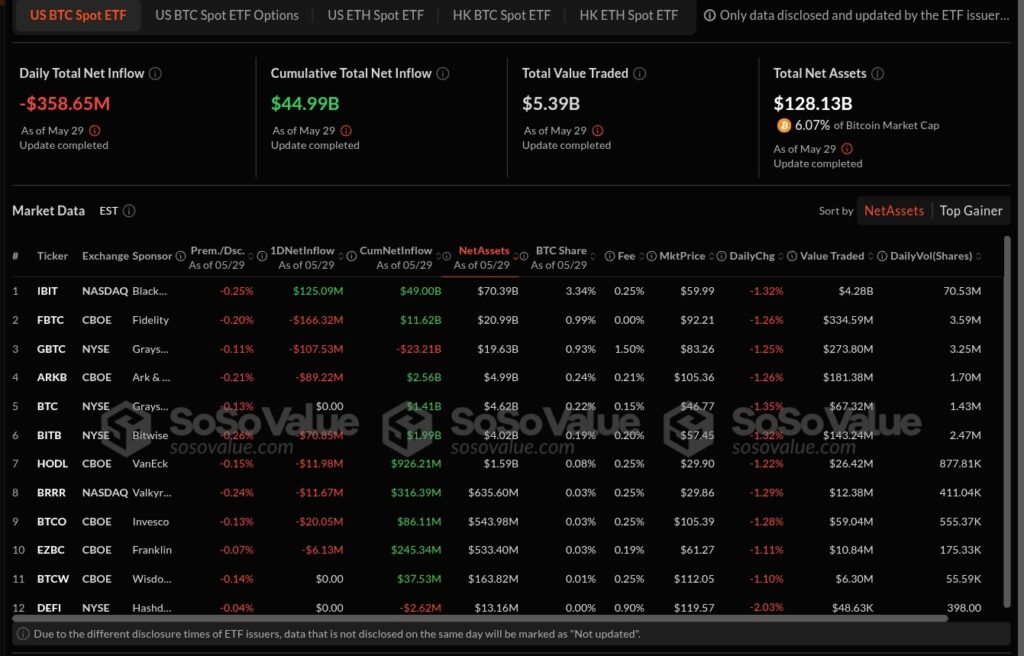1024x656 pixels.
Task: Switch to US BTC Spot ETF Options tab
Action: tap(227, 15)
